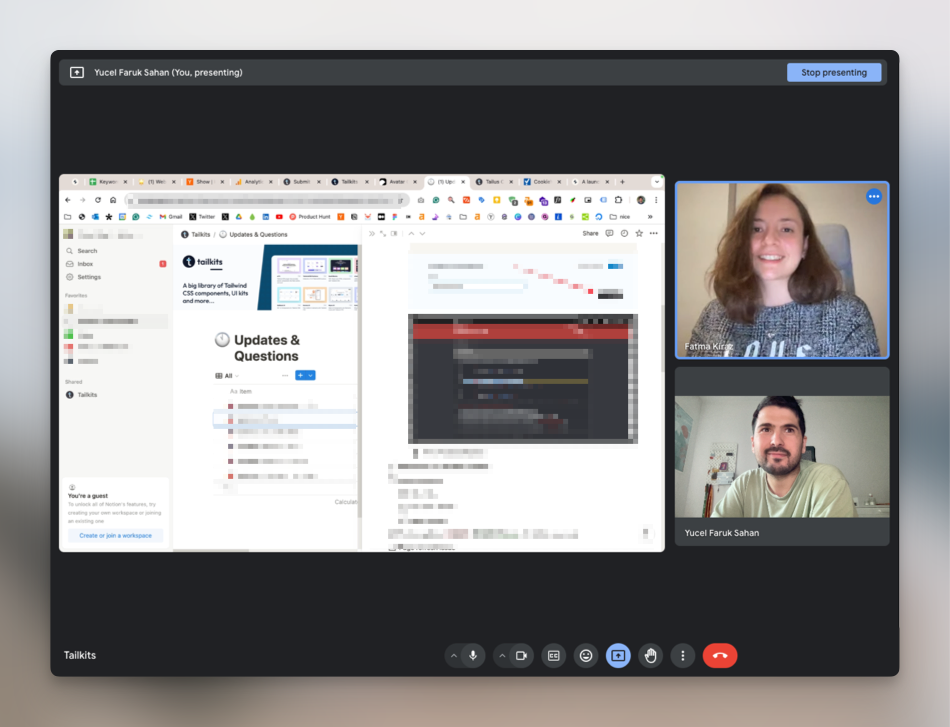Leave the call with the red button
950x727 pixels.
720,656
